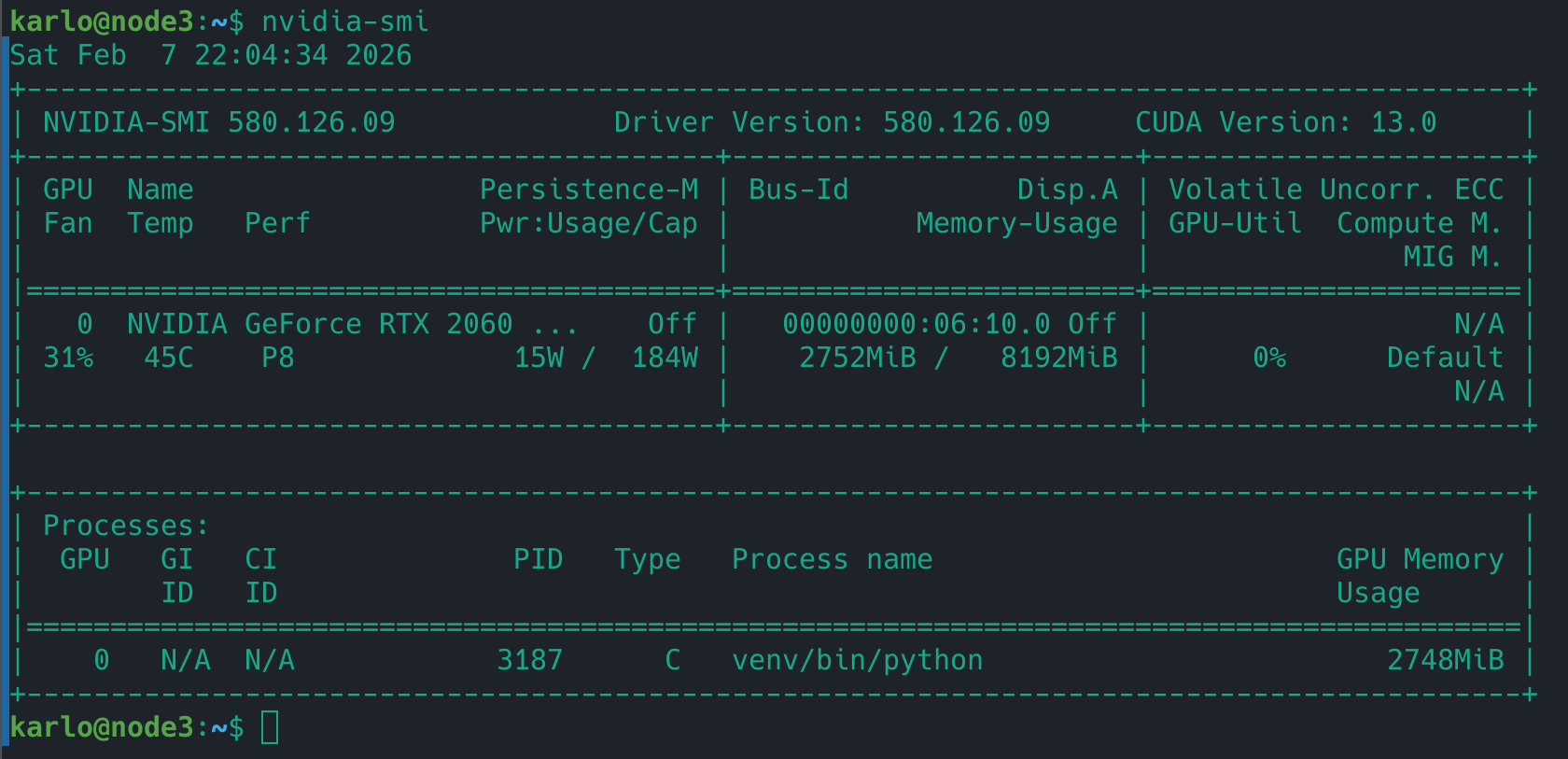Click bus id '00000000:06:10.0'
Viewport: 1568px width, 759px height.
coord(917,324)
